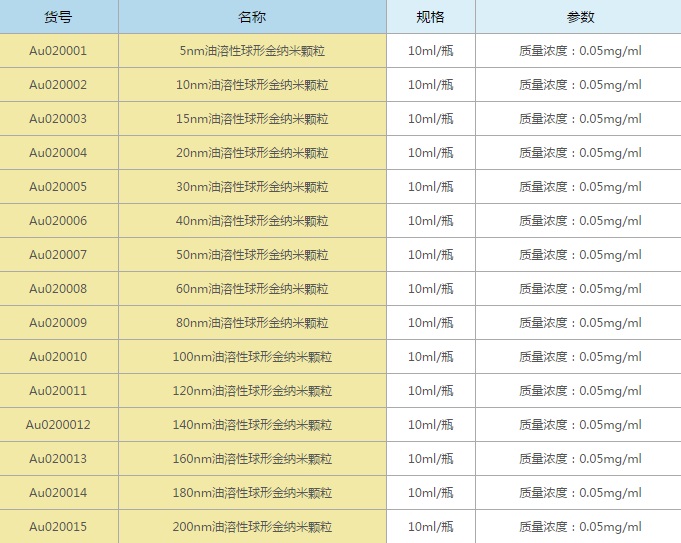Click the 100nm油溶性球形金纳米颗粒 name
The image size is (681, 543).
pos(252,357)
